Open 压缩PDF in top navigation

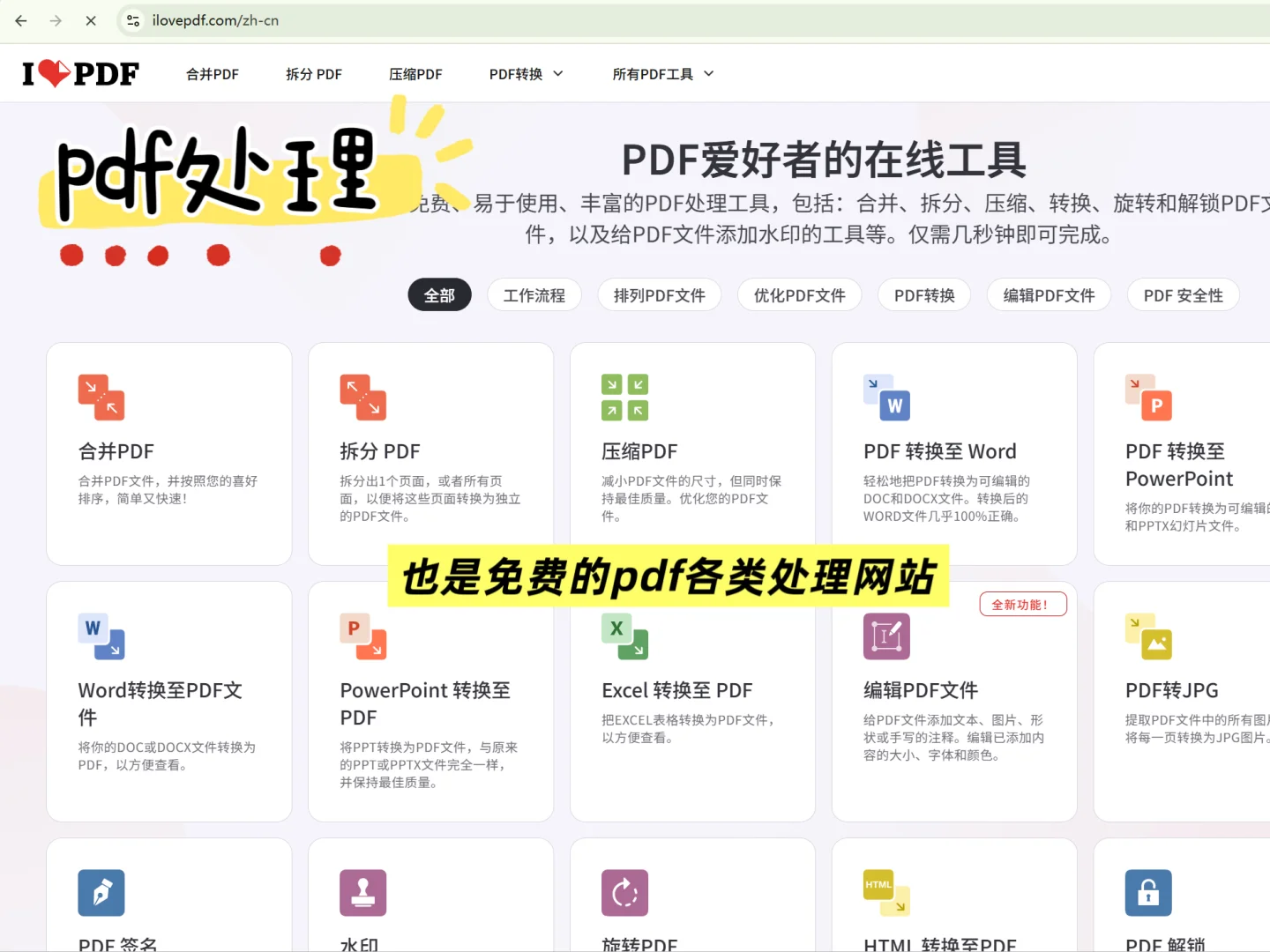(415, 74)
